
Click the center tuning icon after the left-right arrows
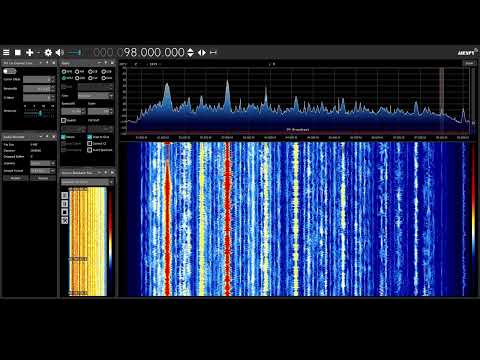pos(213,52)
